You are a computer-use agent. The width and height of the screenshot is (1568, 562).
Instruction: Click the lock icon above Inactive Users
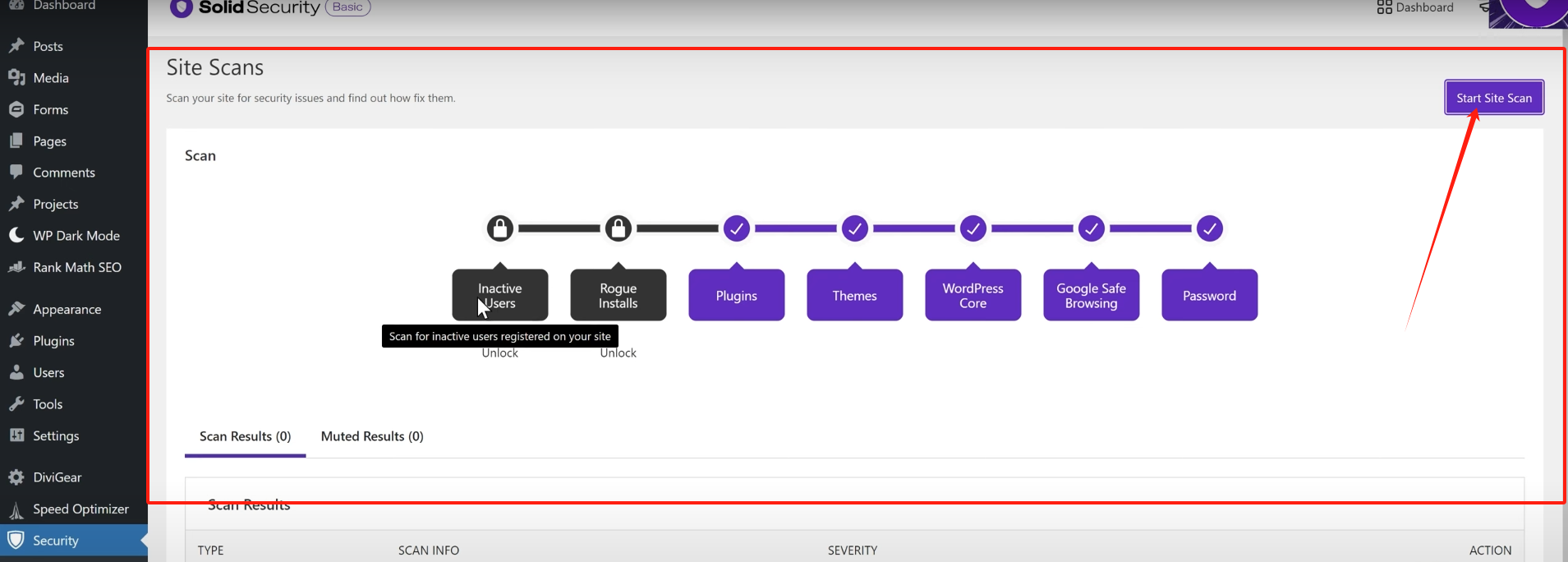click(500, 228)
